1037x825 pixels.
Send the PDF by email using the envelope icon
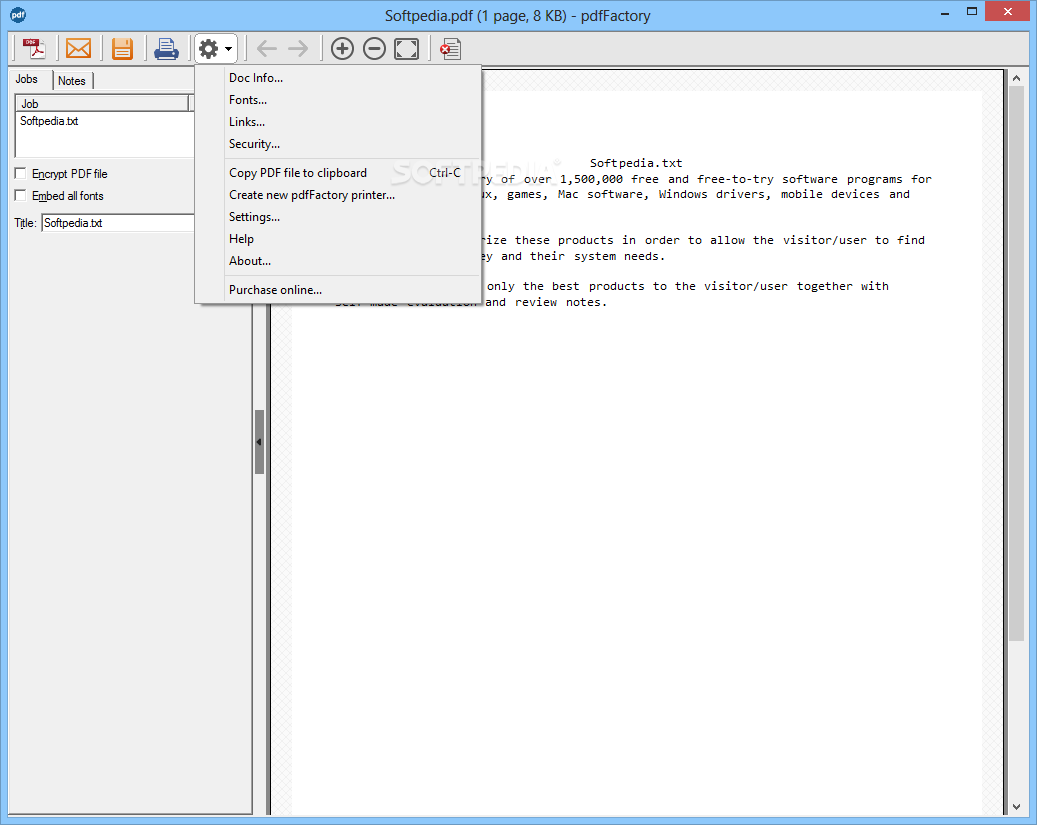[x=78, y=49]
